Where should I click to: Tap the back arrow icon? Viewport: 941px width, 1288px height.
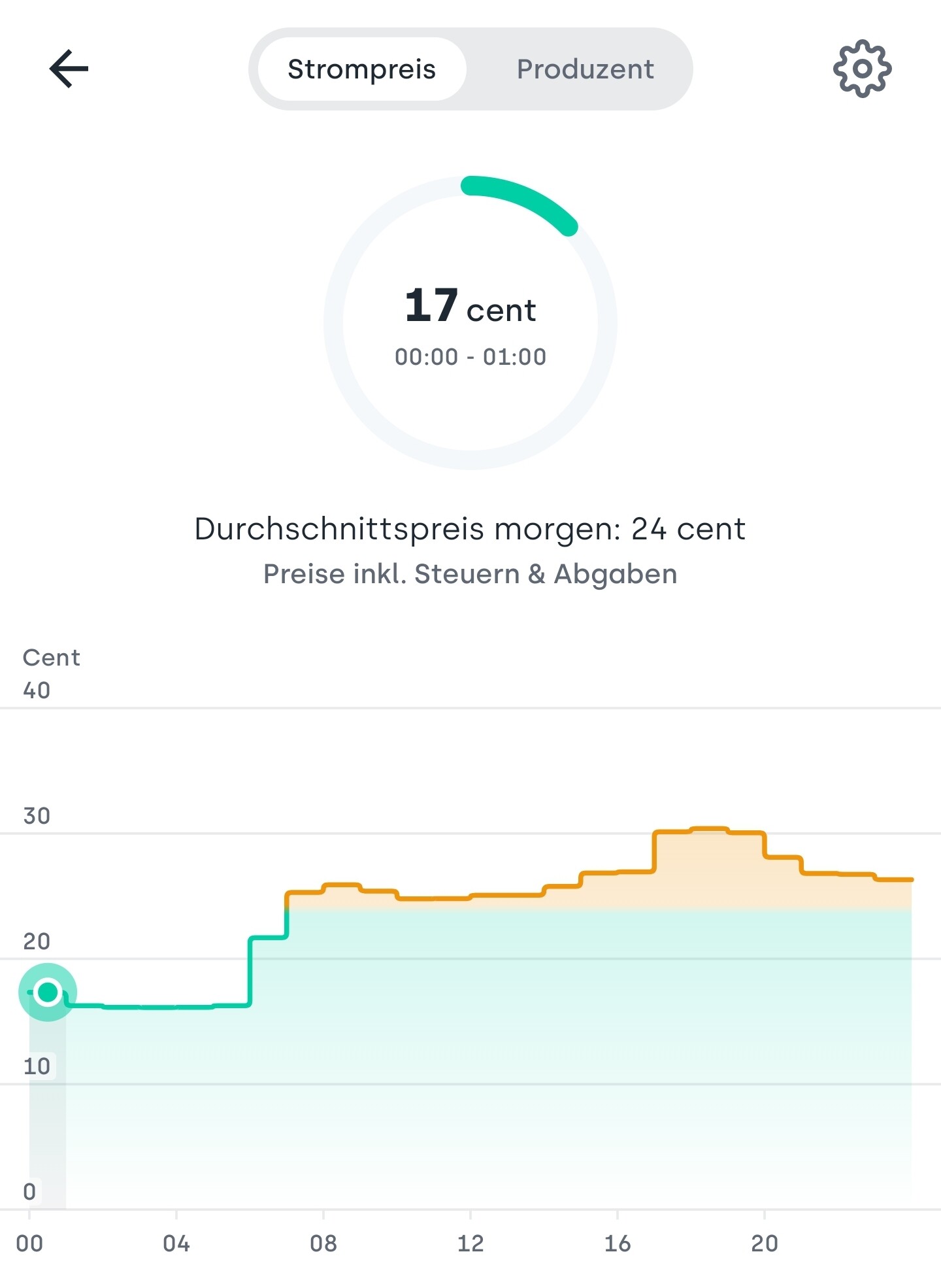pyautogui.click(x=69, y=69)
